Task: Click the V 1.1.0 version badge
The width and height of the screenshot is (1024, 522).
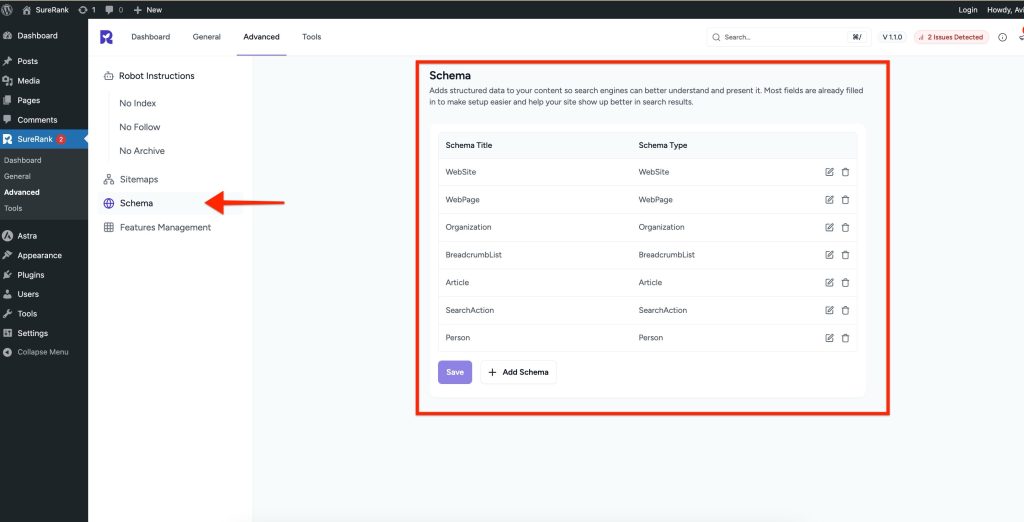Action: [x=891, y=37]
